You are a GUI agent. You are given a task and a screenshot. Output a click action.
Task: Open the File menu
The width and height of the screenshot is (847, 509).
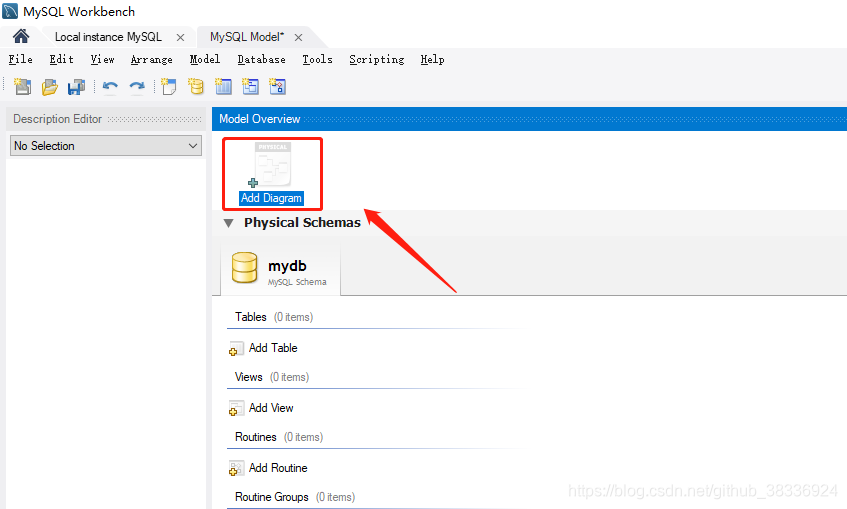(21, 59)
